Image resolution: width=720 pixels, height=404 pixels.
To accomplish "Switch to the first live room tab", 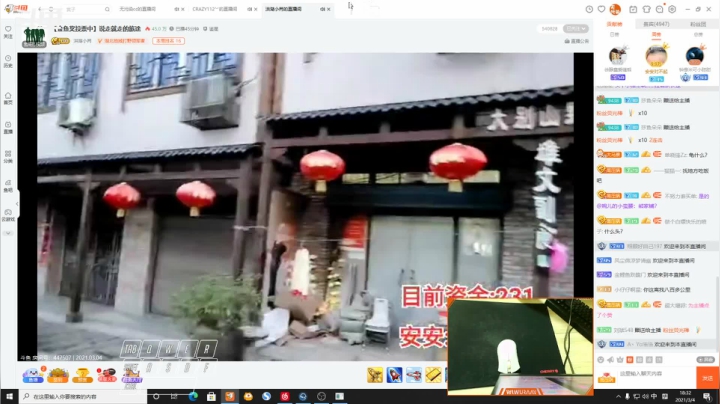I will click(x=147, y=9).
